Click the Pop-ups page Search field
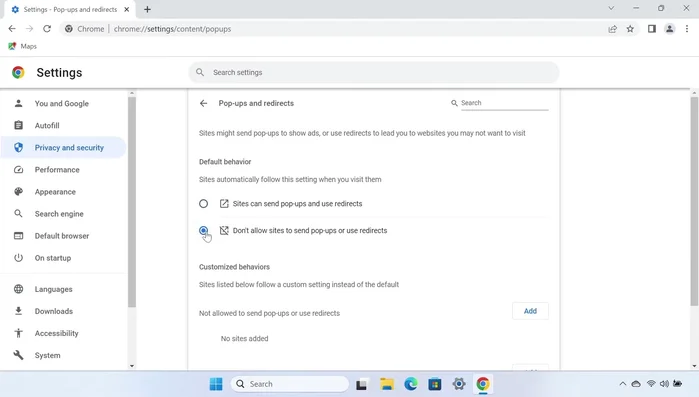The width and height of the screenshot is (699, 397). (504, 103)
